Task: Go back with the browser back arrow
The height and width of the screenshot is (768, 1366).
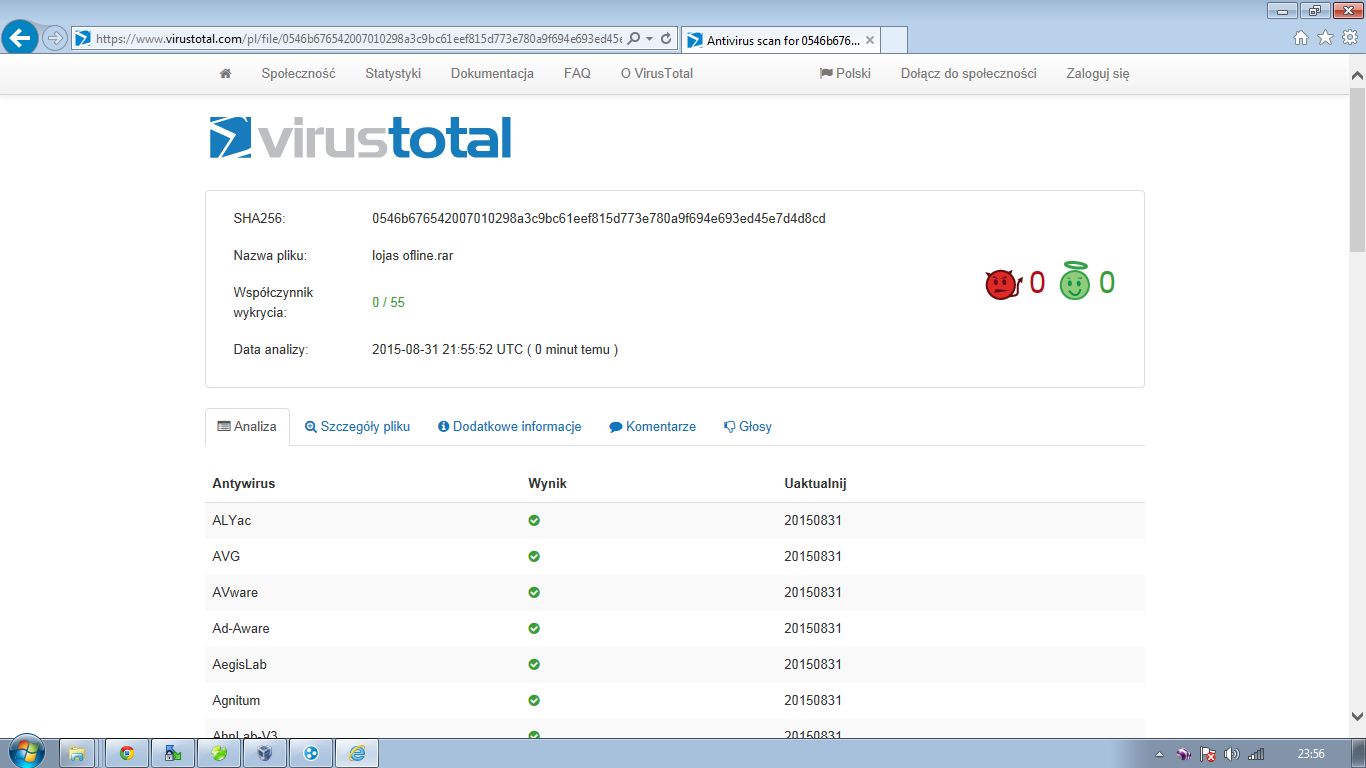Action: click(x=21, y=38)
